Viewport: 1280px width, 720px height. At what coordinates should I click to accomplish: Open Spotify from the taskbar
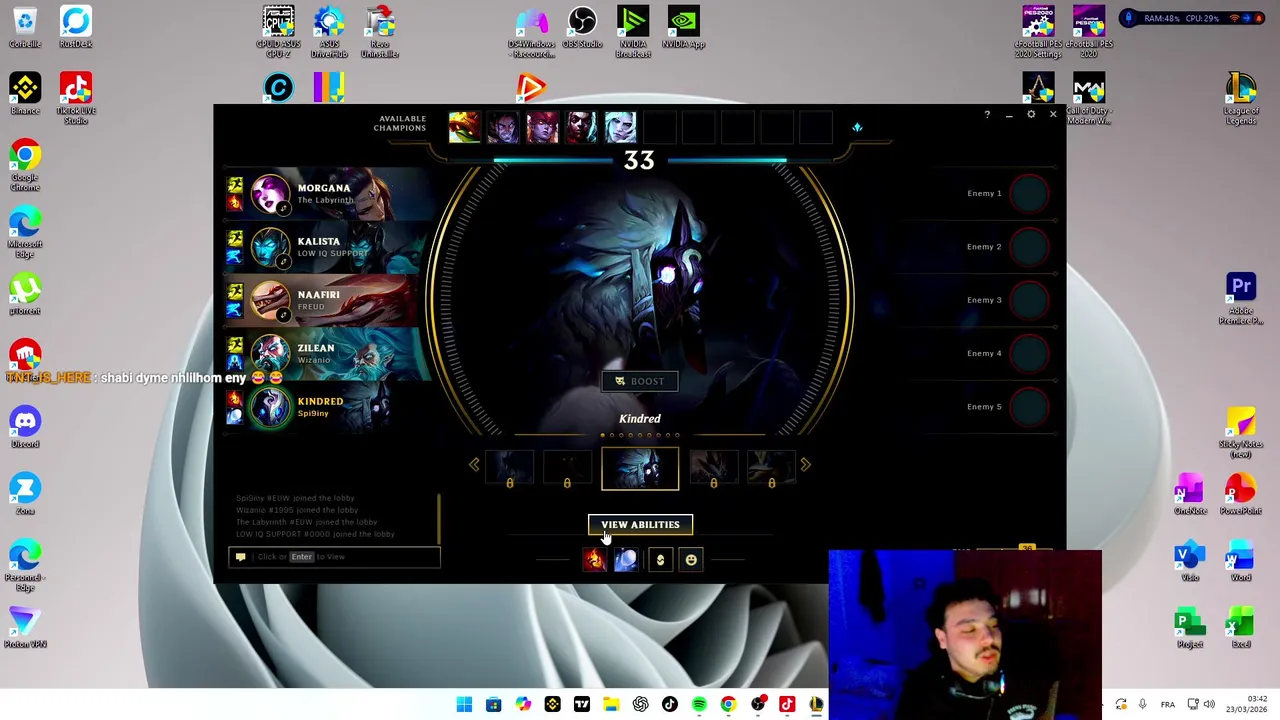699,705
